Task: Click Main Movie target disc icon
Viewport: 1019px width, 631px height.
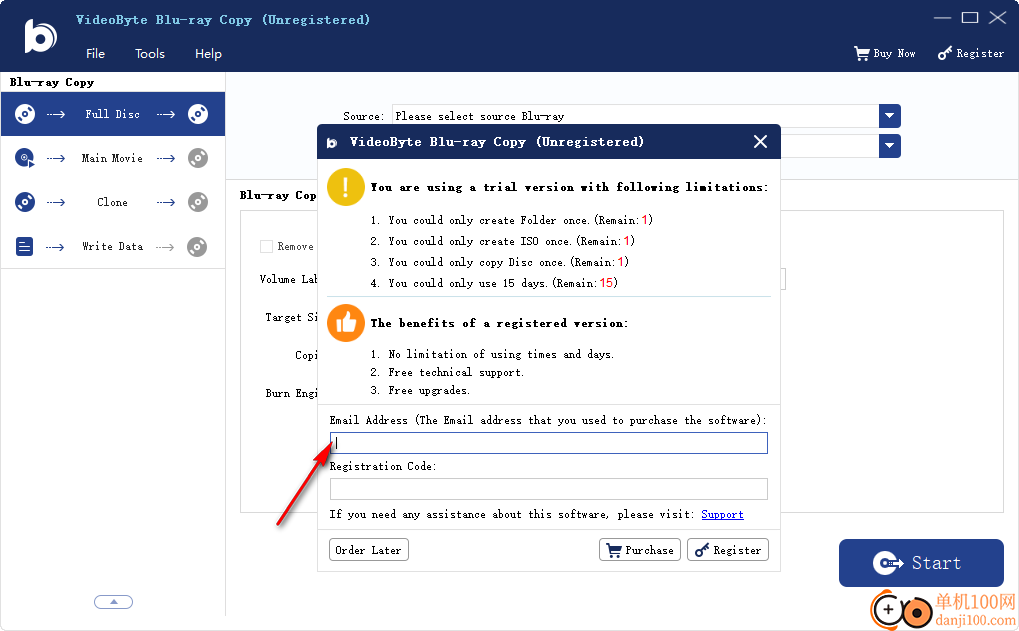Action: click(x=198, y=159)
